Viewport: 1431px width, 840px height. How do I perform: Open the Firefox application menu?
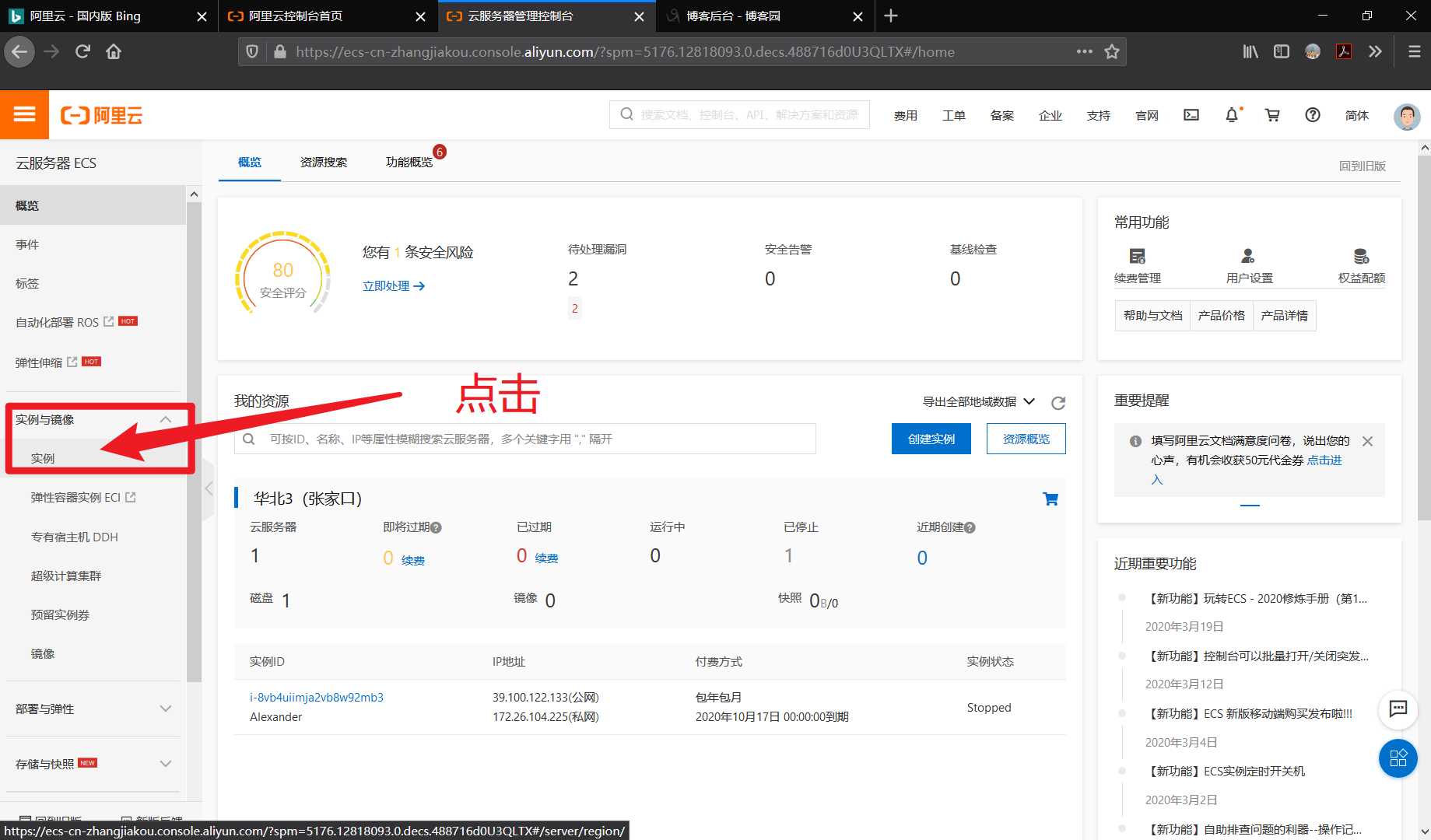pos(1414,52)
